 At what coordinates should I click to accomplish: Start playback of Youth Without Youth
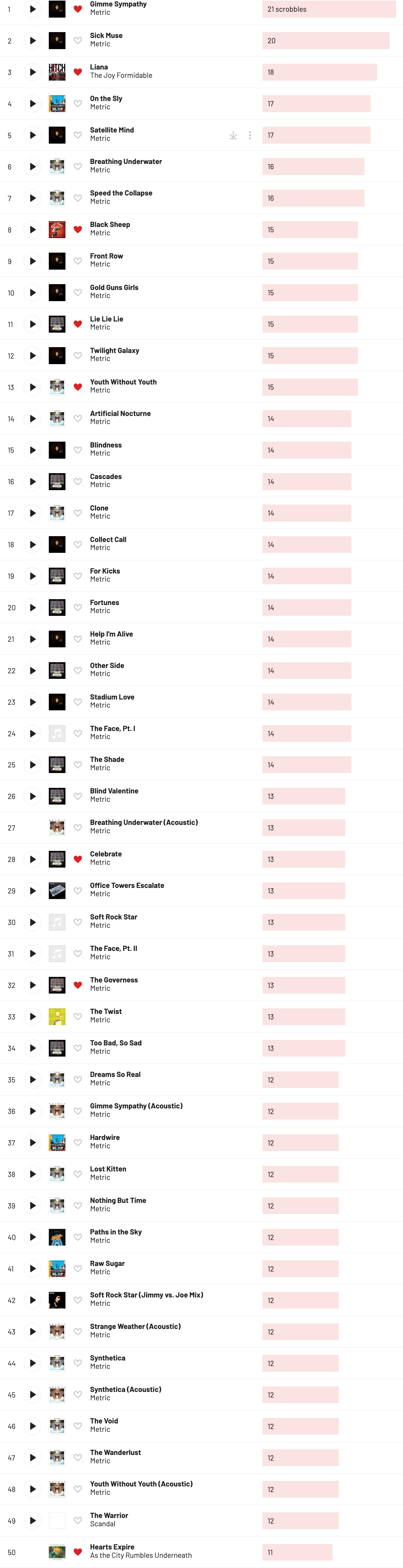pos(32,387)
